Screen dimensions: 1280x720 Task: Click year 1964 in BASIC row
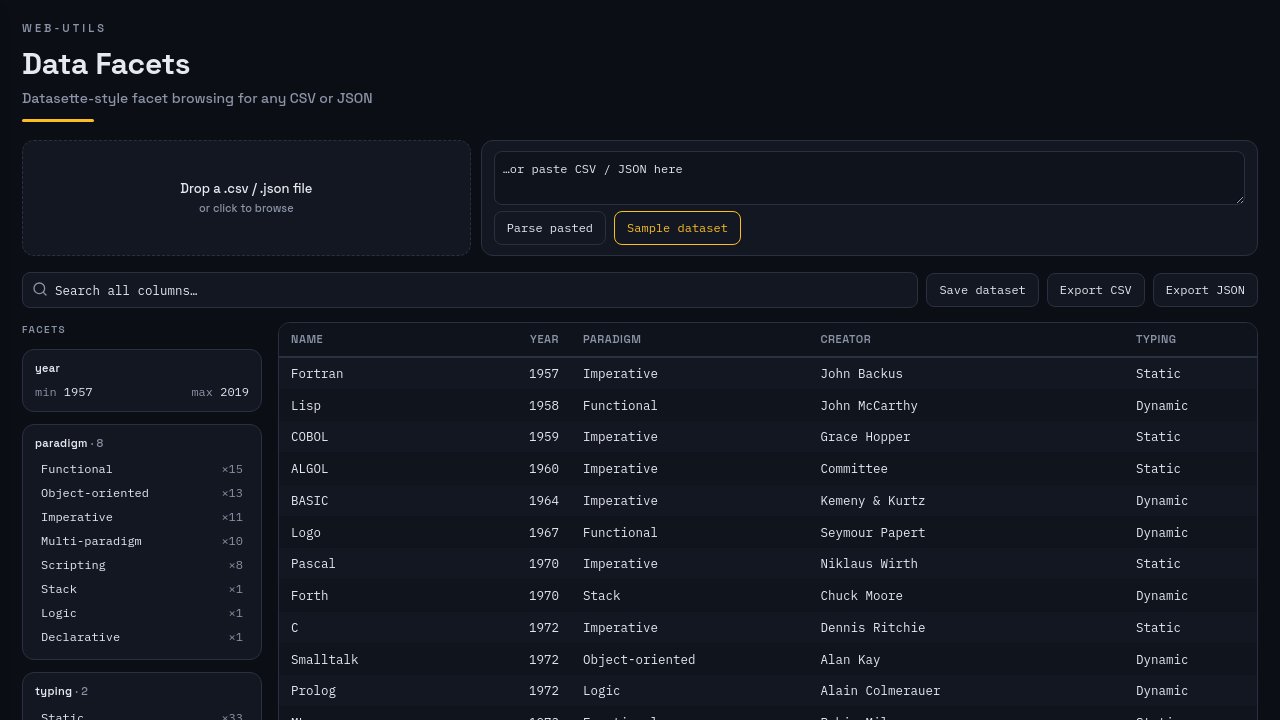pos(544,501)
